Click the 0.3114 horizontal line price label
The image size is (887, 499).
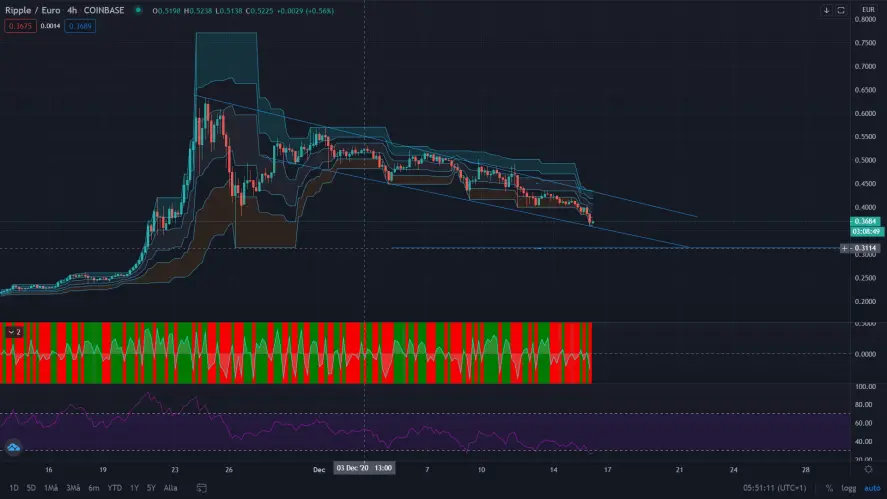[866, 248]
